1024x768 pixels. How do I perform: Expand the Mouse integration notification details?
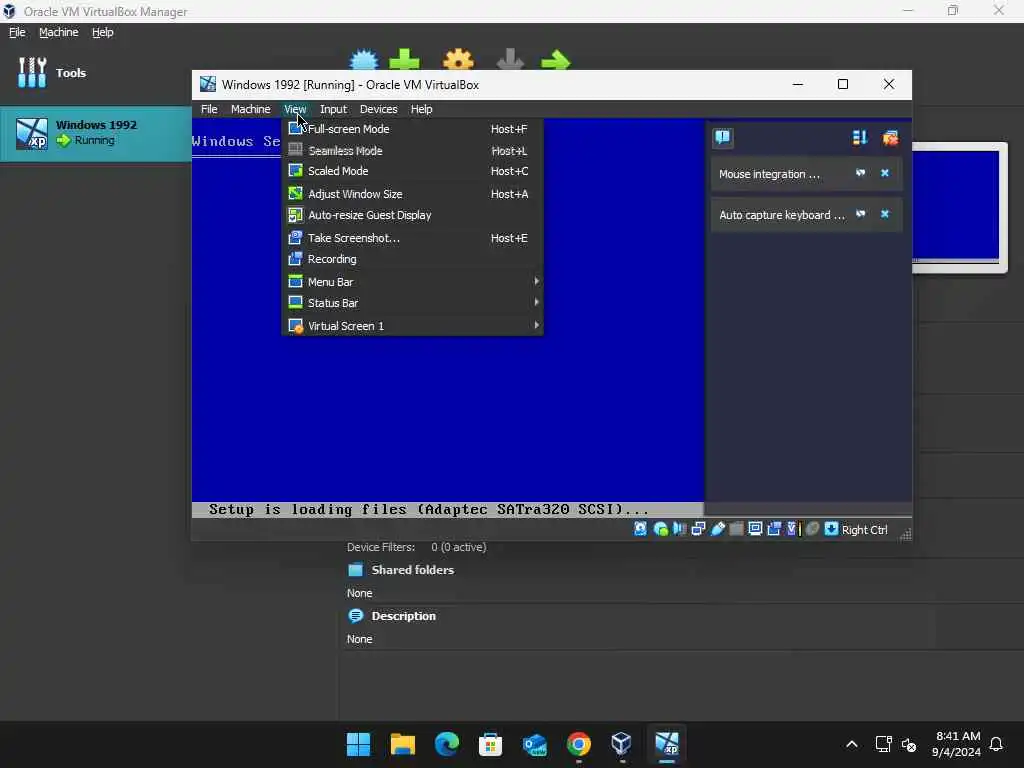861,173
